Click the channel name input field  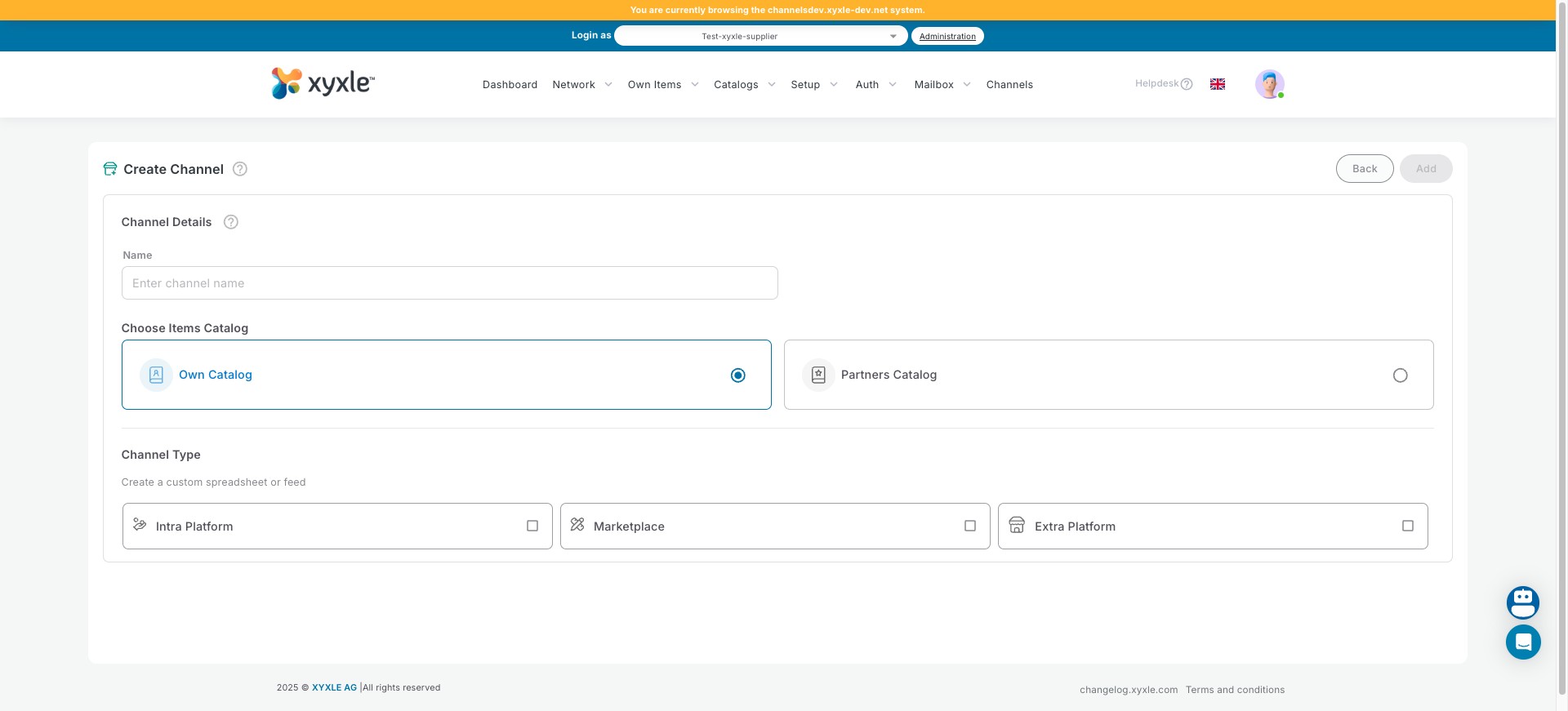click(x=449, y=283)
